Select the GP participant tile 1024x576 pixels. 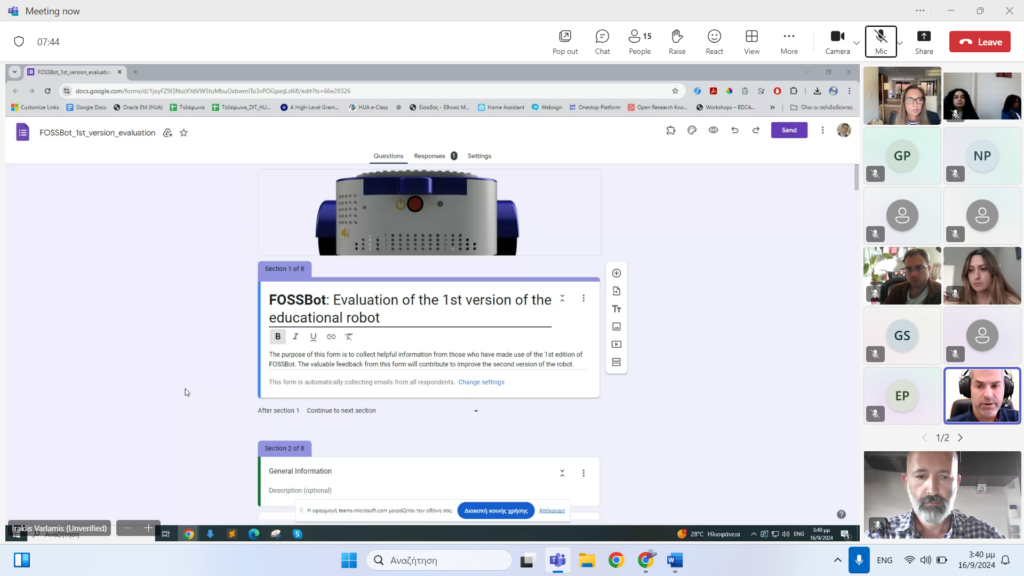pos(902,155)
